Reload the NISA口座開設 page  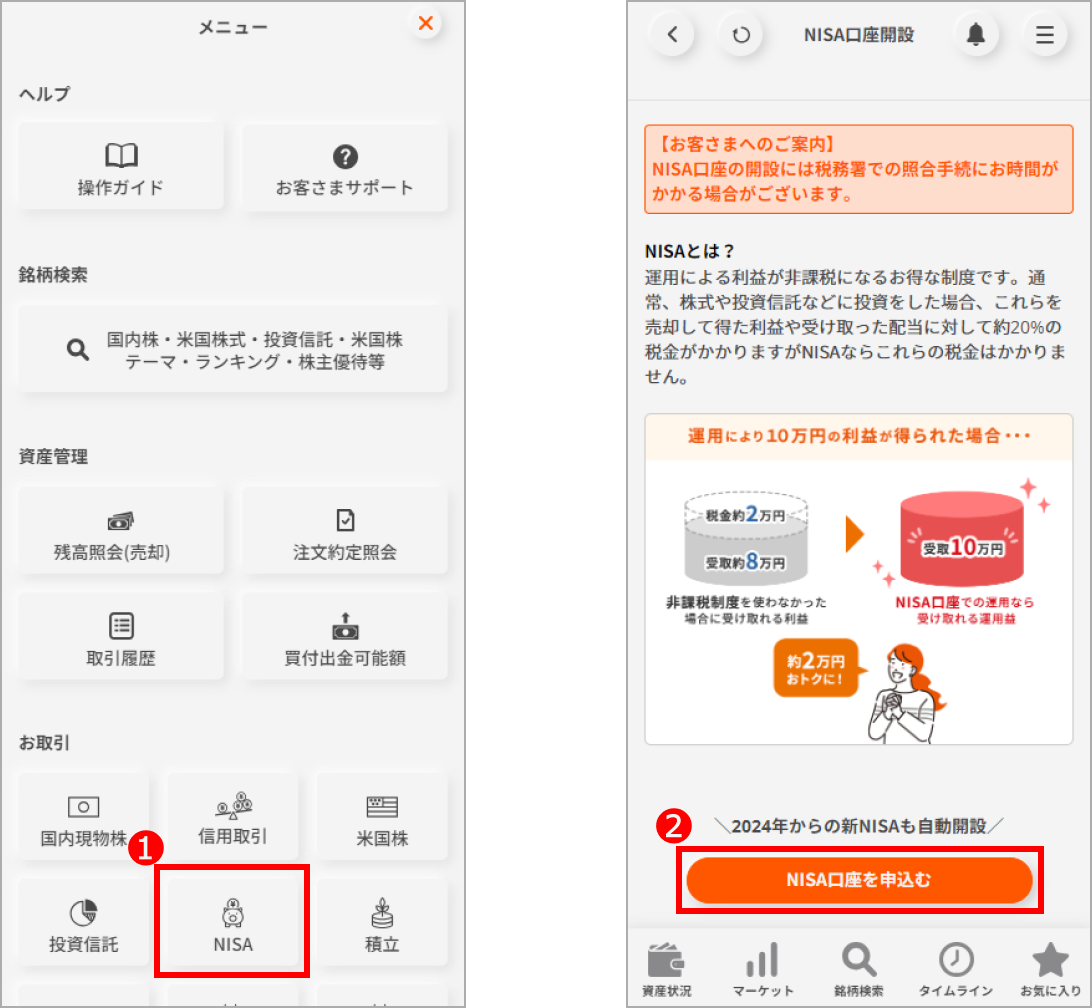click(740, 34)
